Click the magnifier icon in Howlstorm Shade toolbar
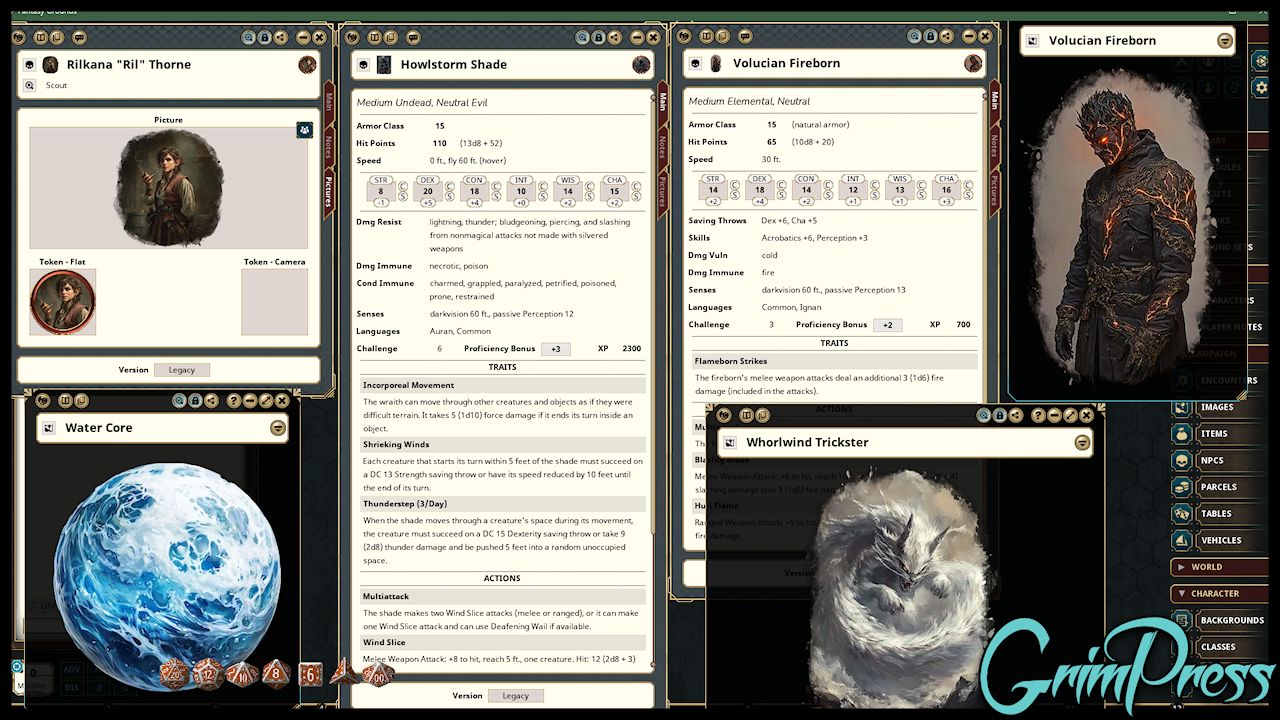This screenshot has height=720, width=1280. [582, 37]
